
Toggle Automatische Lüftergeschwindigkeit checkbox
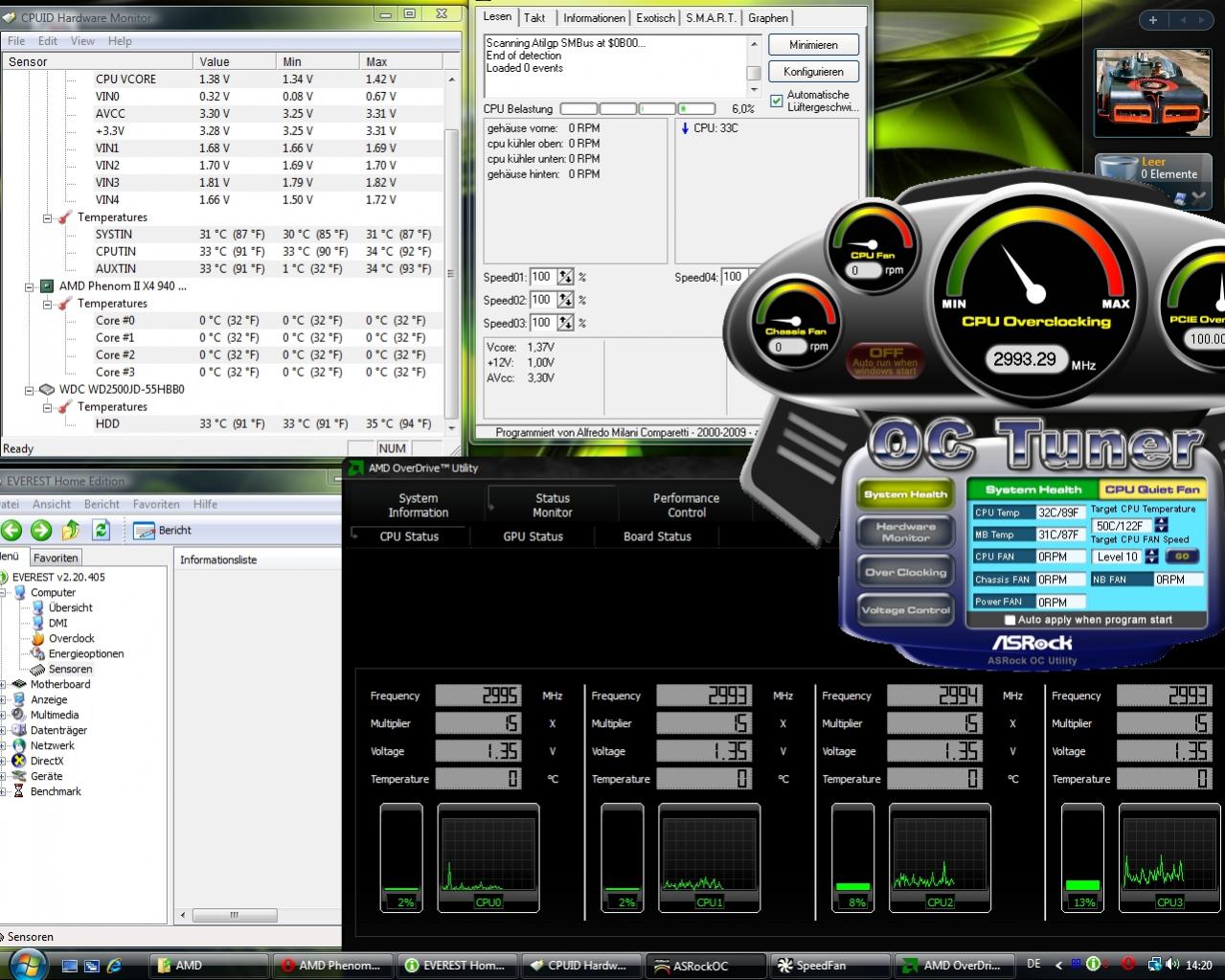click(777, 101)
